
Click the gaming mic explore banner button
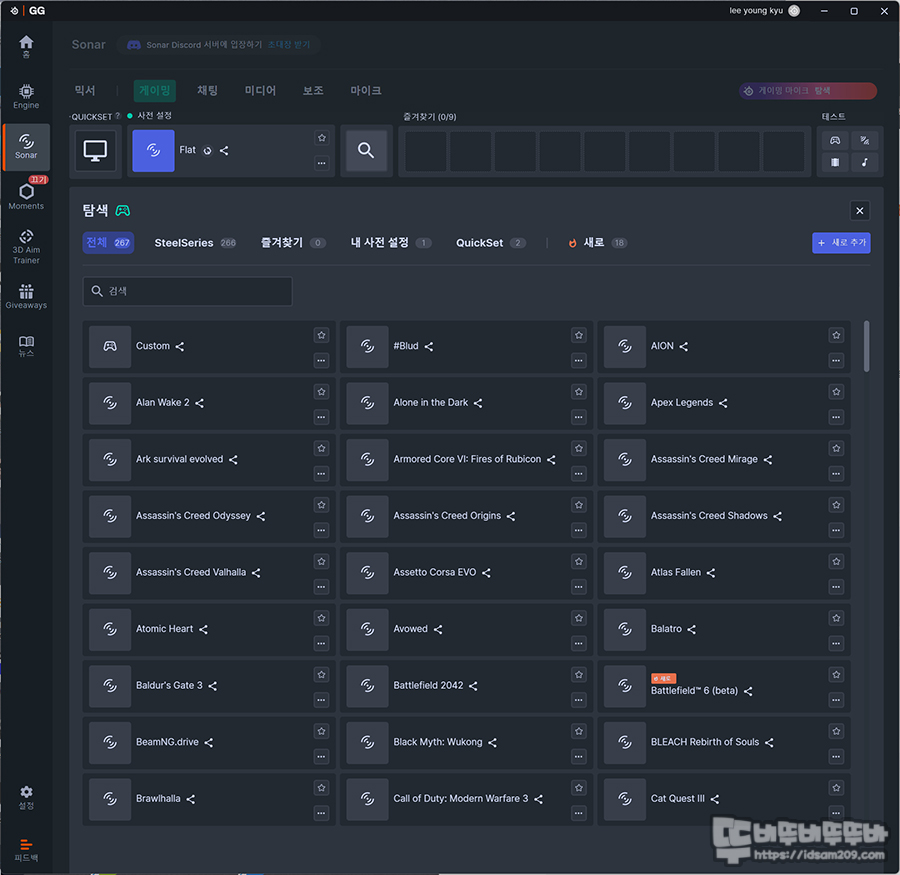(x=808, y=91)
